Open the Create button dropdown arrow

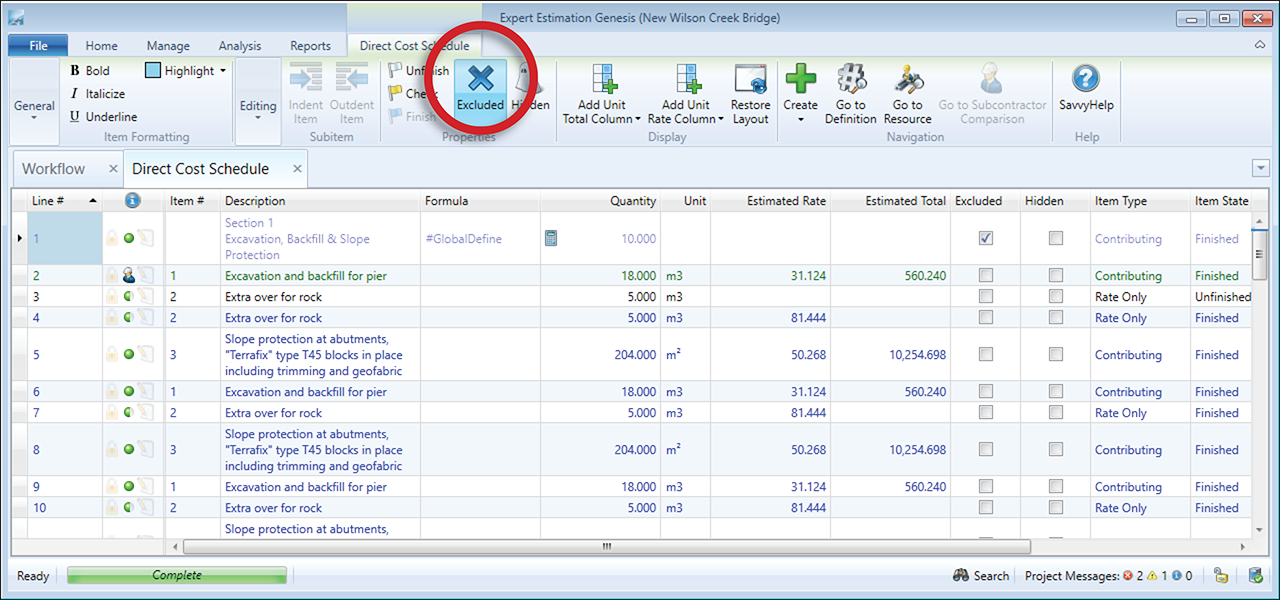point(801,119)
